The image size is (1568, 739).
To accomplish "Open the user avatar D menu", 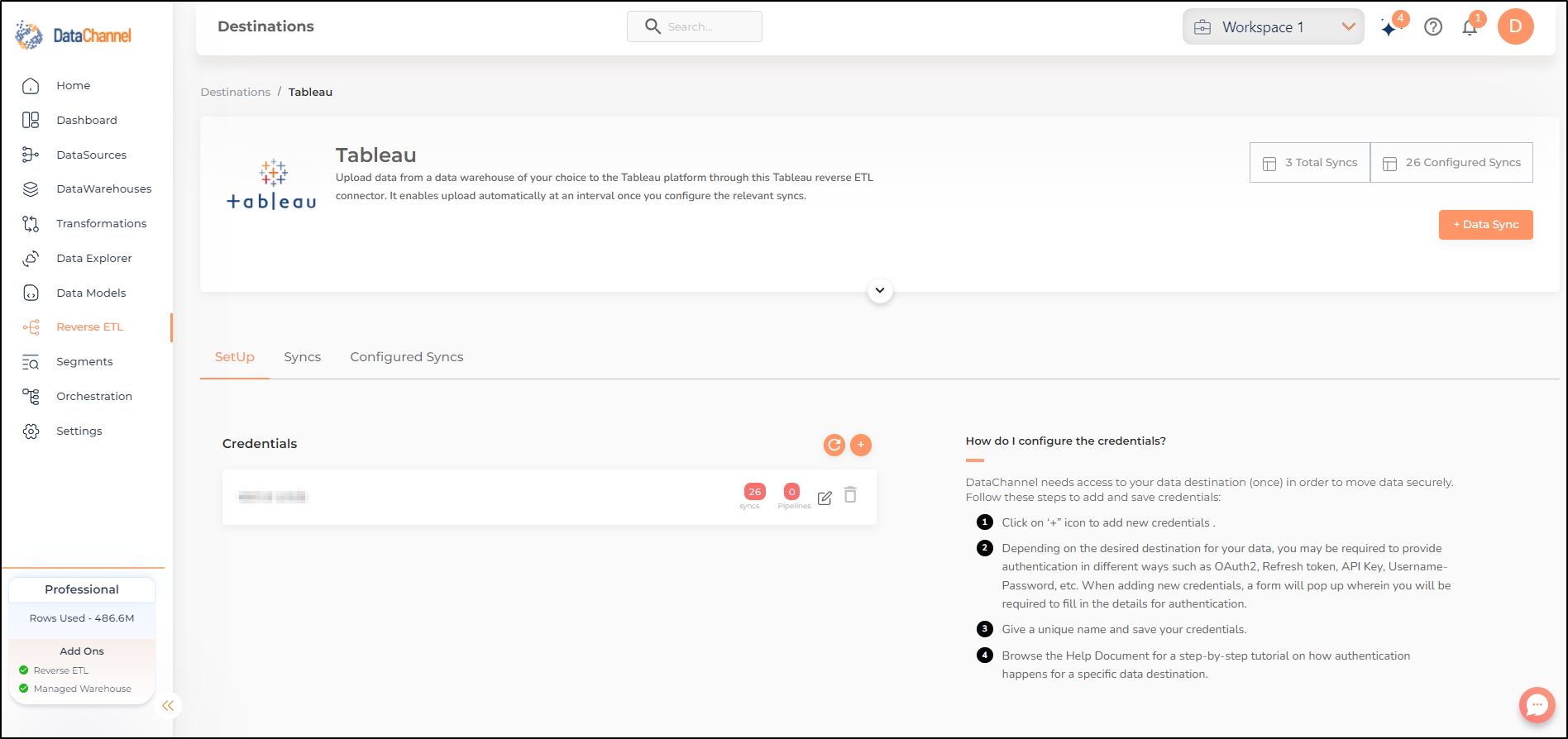I will coord(1516,26).
